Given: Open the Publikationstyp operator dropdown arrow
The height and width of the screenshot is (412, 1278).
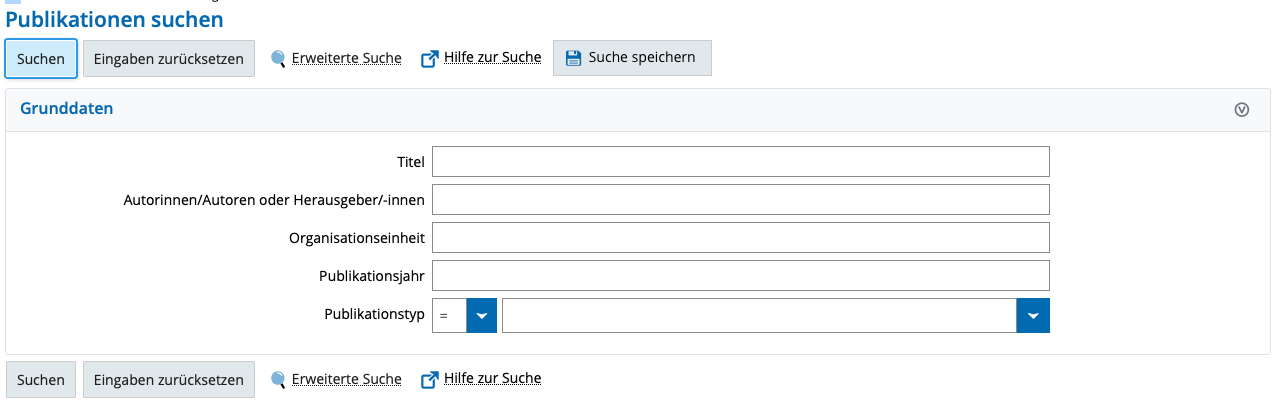Looking at the screenshot, I should (482, 315).
